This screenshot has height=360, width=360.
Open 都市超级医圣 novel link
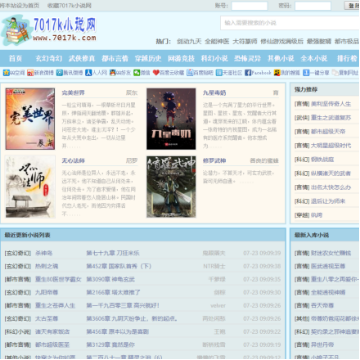click(52, 345)
